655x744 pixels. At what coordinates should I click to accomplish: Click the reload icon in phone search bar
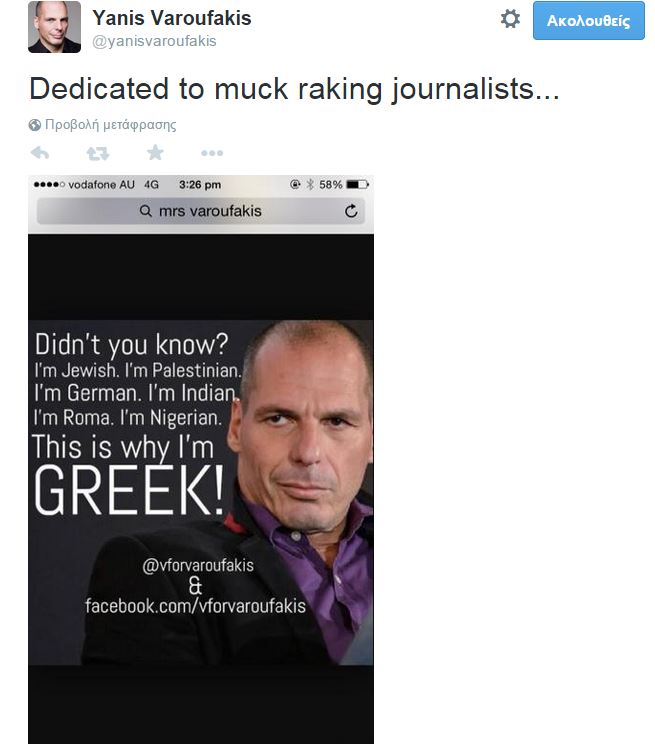[x=350, y=211]
